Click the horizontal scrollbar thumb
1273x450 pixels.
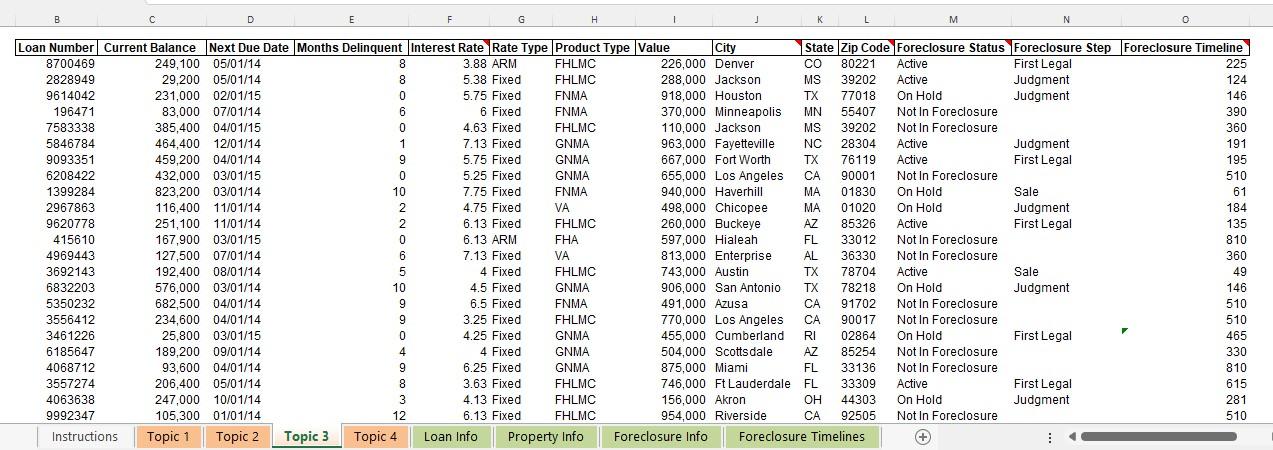click(x=1158, y=437)
